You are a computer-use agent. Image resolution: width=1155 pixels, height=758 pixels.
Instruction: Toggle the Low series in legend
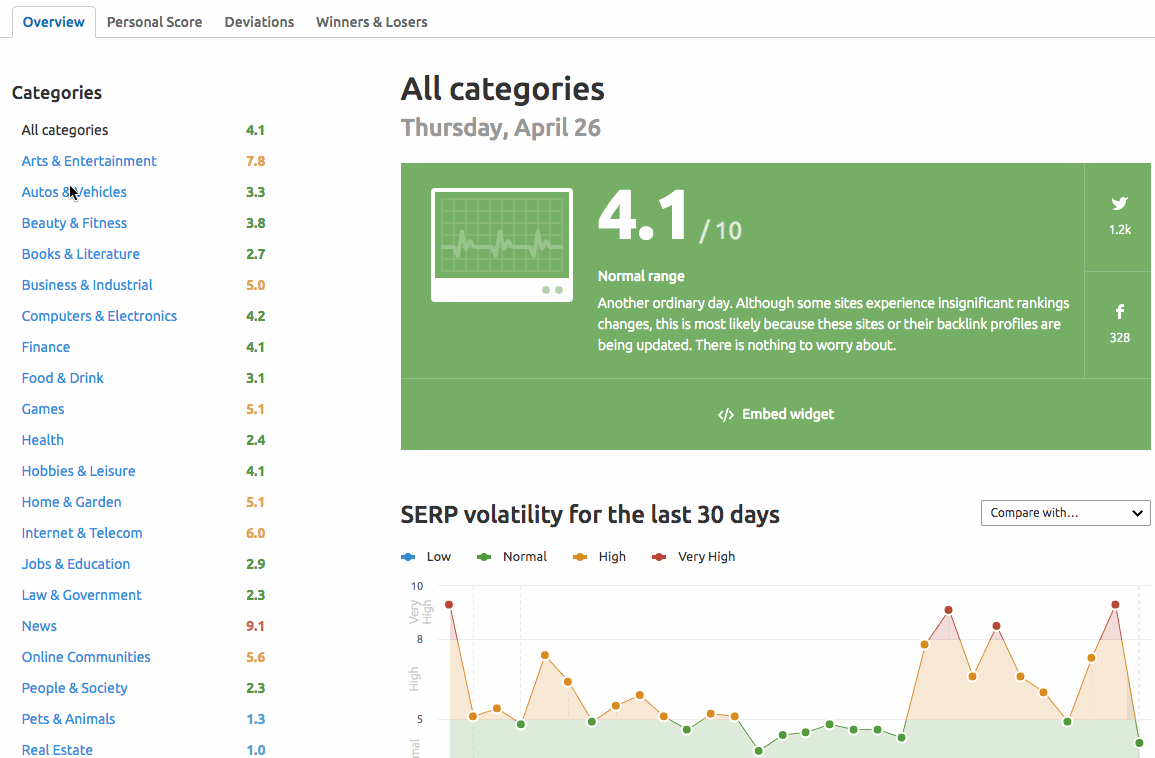(426, 557)
